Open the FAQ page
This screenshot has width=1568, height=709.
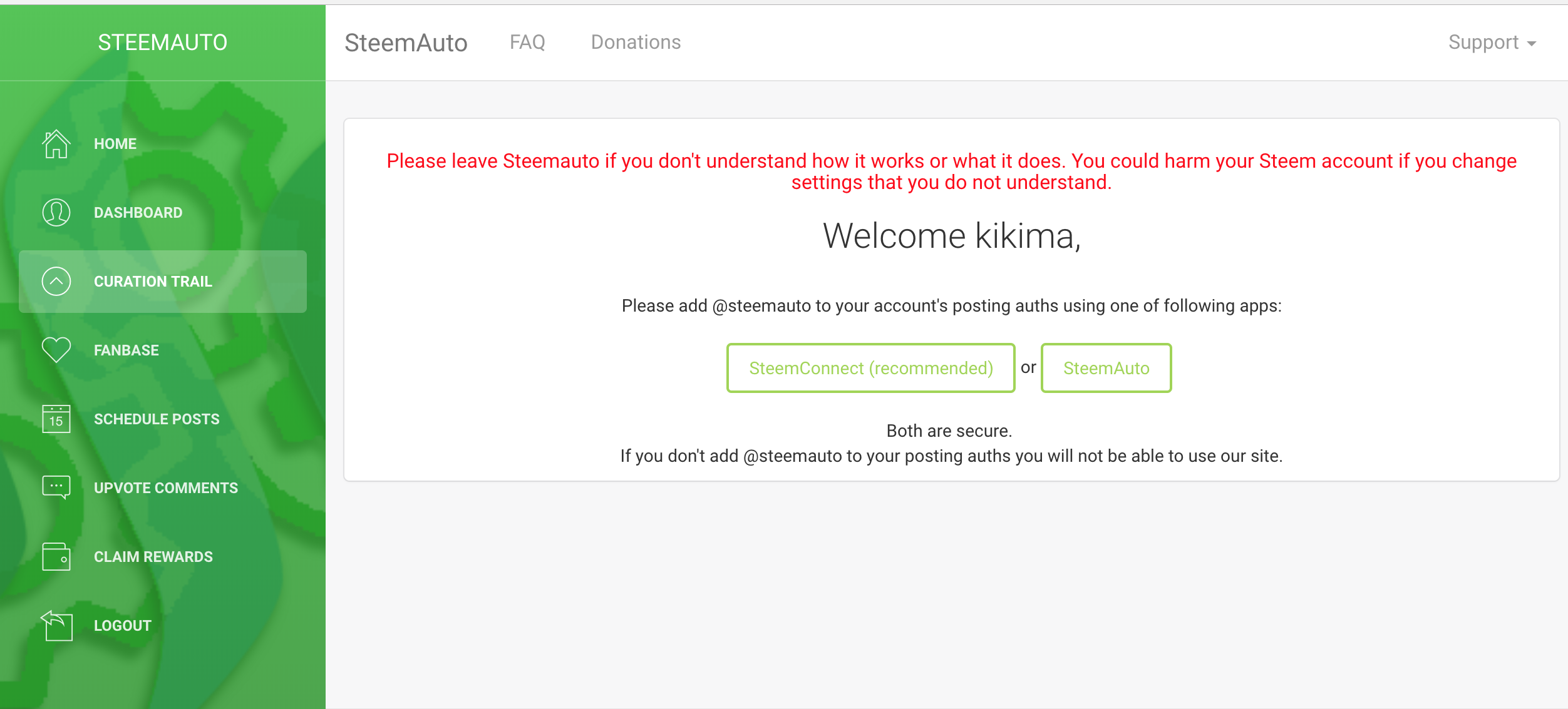pyautogui.click(x=527, y=43)
